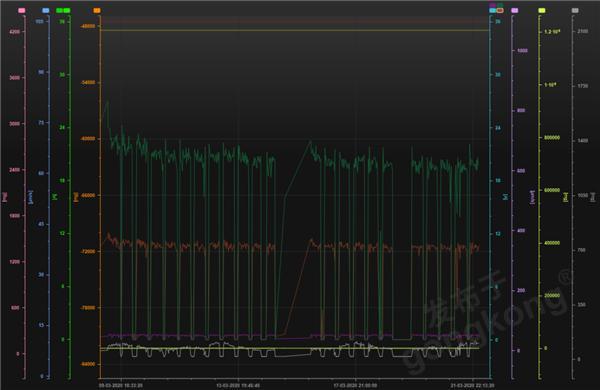Click the pink channel tag above left axis
This screenshot has height=390, width=600.
(x=22, y=11)
